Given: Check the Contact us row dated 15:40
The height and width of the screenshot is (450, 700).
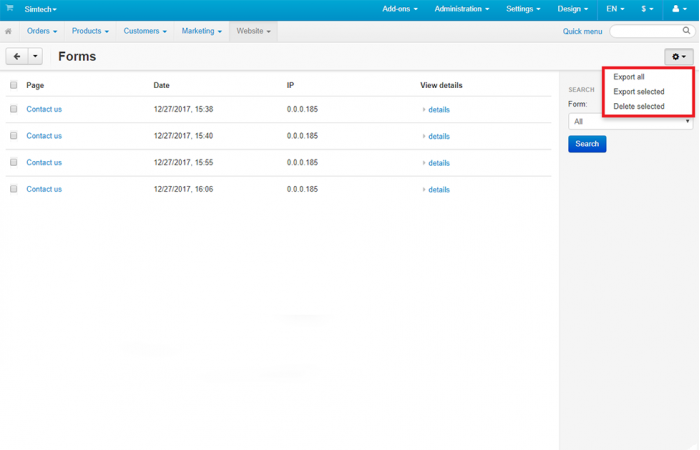Looking at the screenshot, I should (x=14, y=135).
